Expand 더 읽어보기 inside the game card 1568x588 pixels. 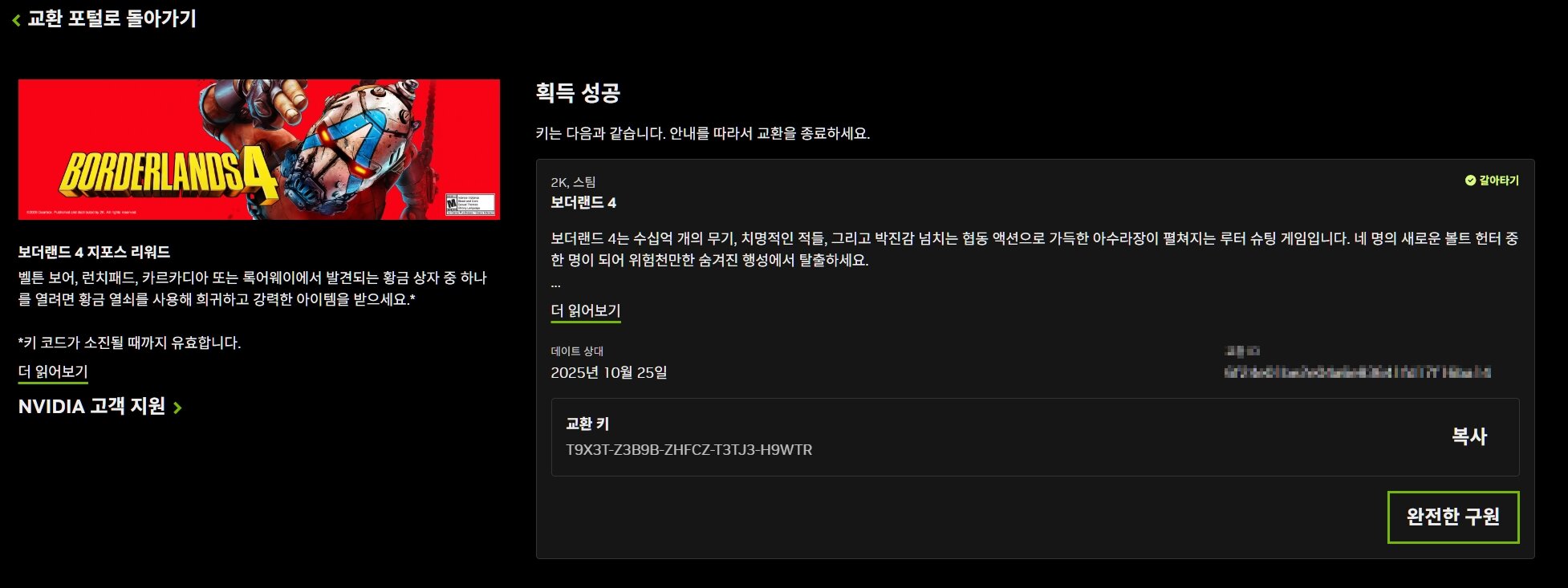tap(586, 310)
